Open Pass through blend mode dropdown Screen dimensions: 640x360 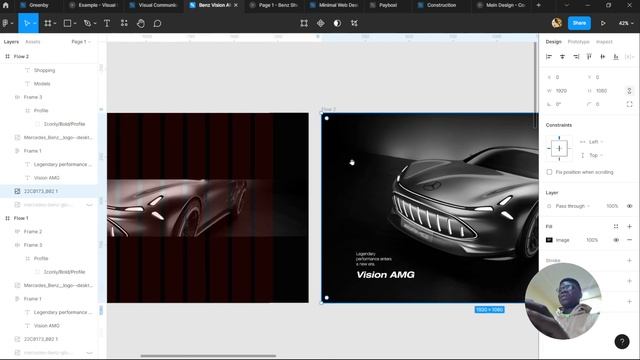[573, 206]
